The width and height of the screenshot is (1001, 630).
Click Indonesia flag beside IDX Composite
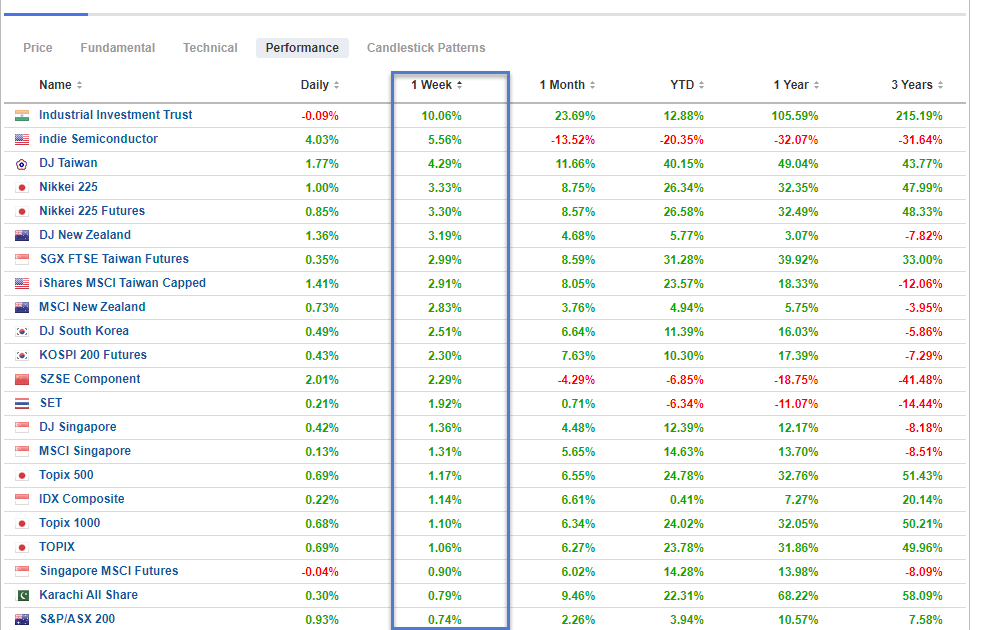[x=22, y=499]
